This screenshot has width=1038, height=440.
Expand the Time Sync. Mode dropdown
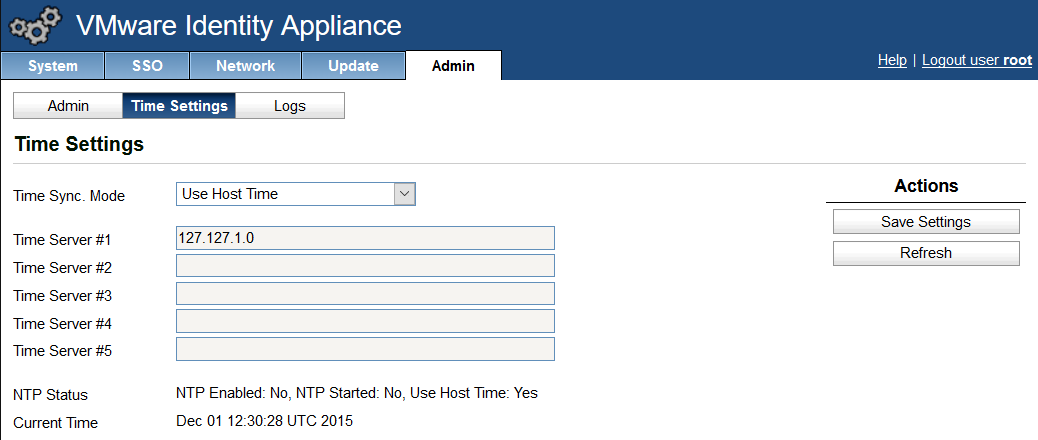(296, 194)
